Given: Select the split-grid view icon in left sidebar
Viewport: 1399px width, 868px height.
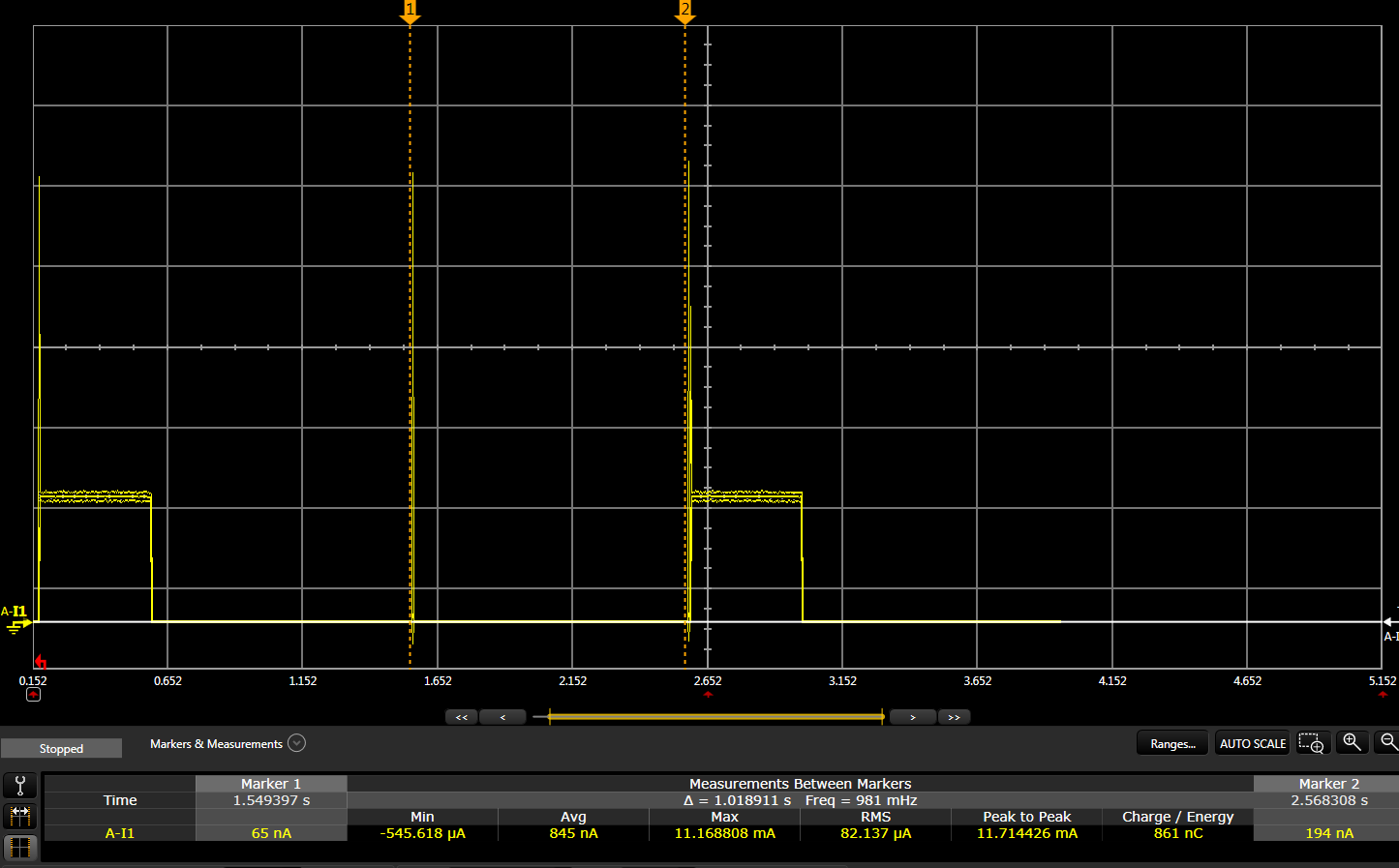Looking at the screenshot, I should tap(19, 847).
